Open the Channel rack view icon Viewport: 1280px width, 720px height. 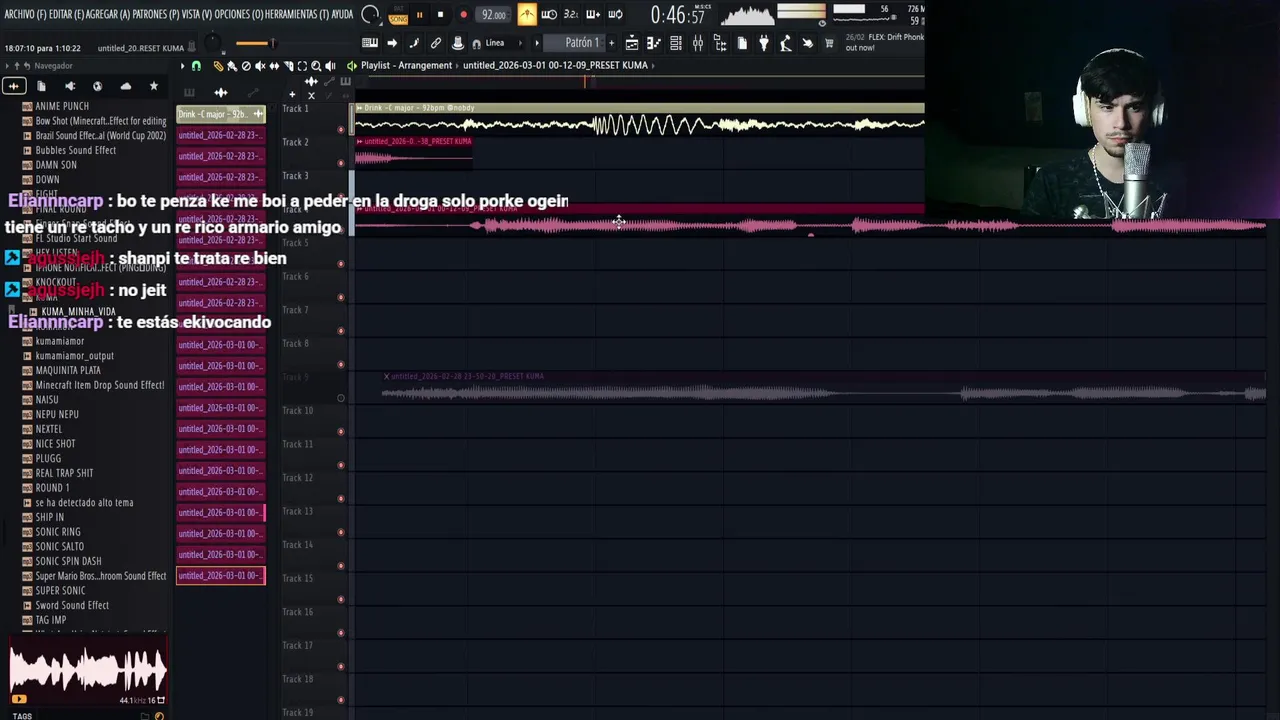coord(676,43)
